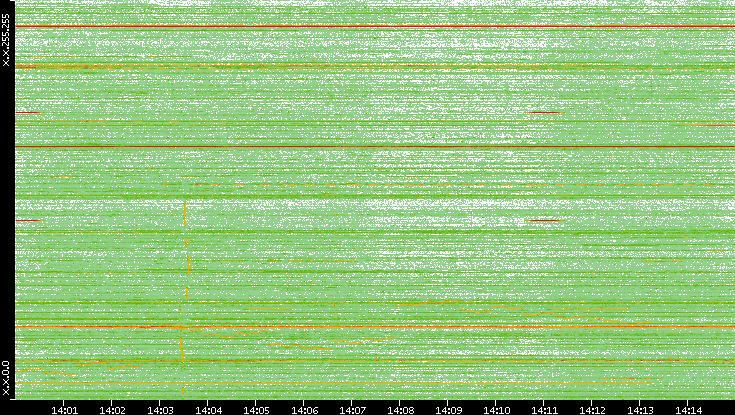The width and height of the screenshot is (735, 415).
Task: Click the 14:07 time axis label
Action: 352,410
